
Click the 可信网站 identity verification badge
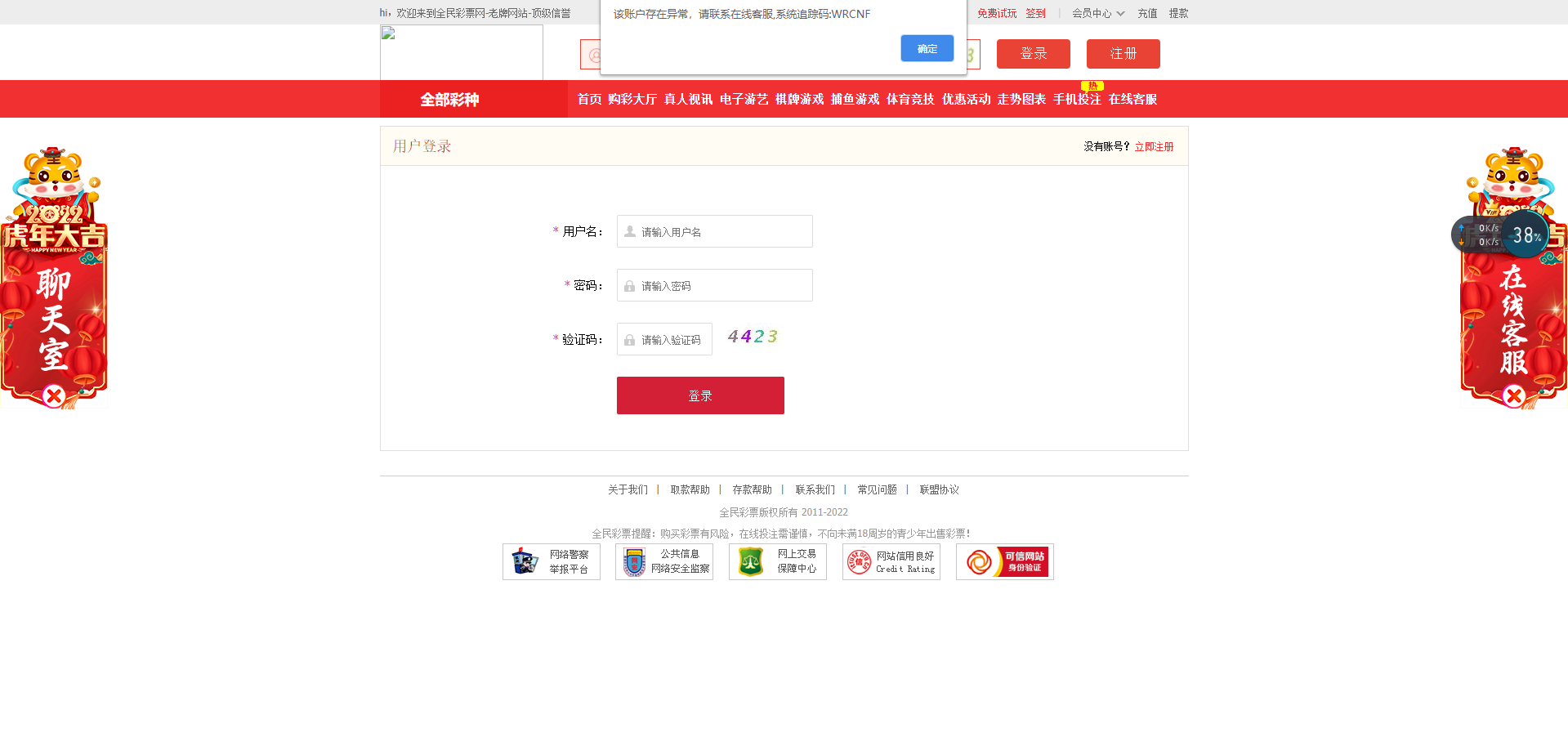(1005, 562)
